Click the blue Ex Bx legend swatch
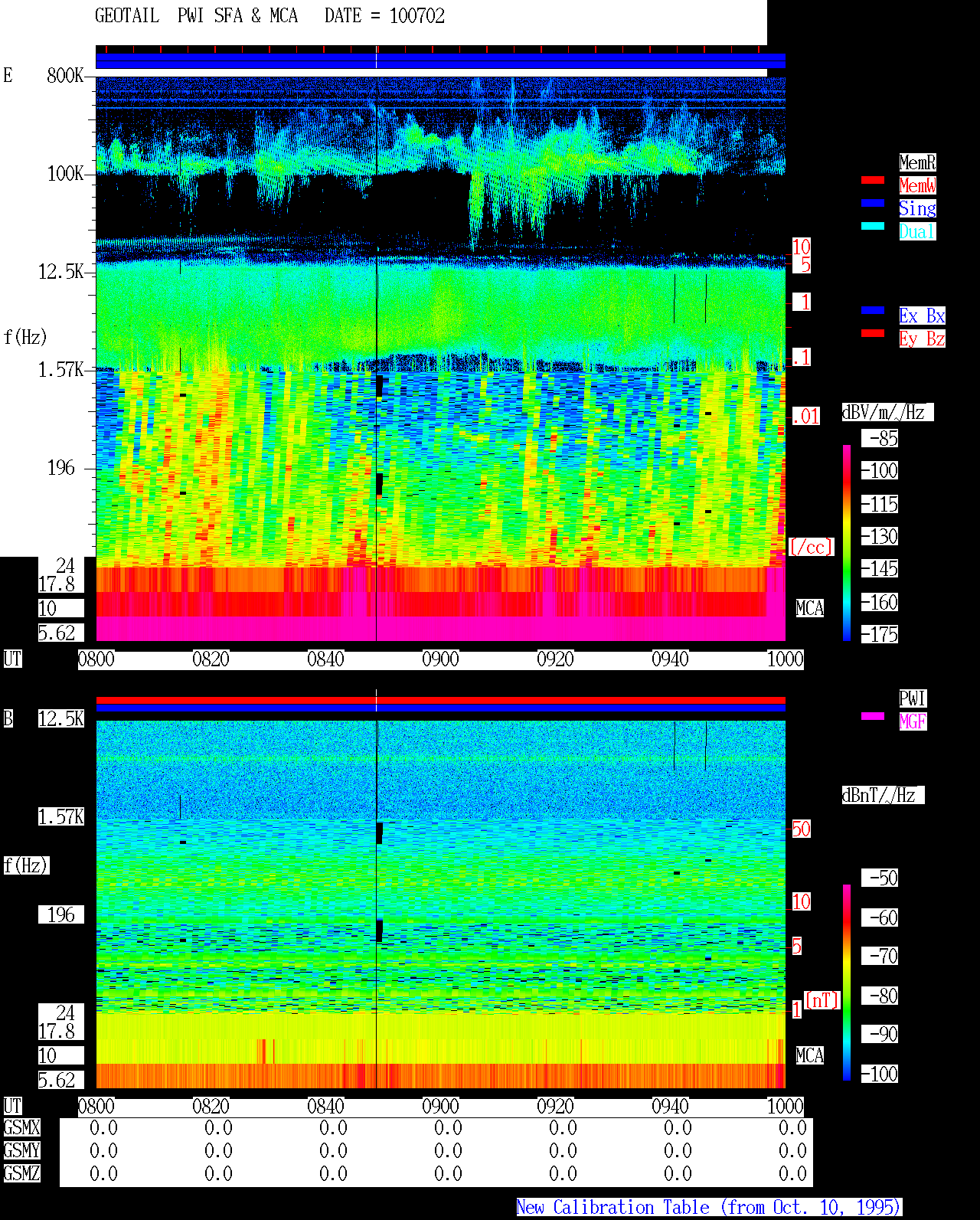Screen dimensions: 980x1220 coord(873,310)
